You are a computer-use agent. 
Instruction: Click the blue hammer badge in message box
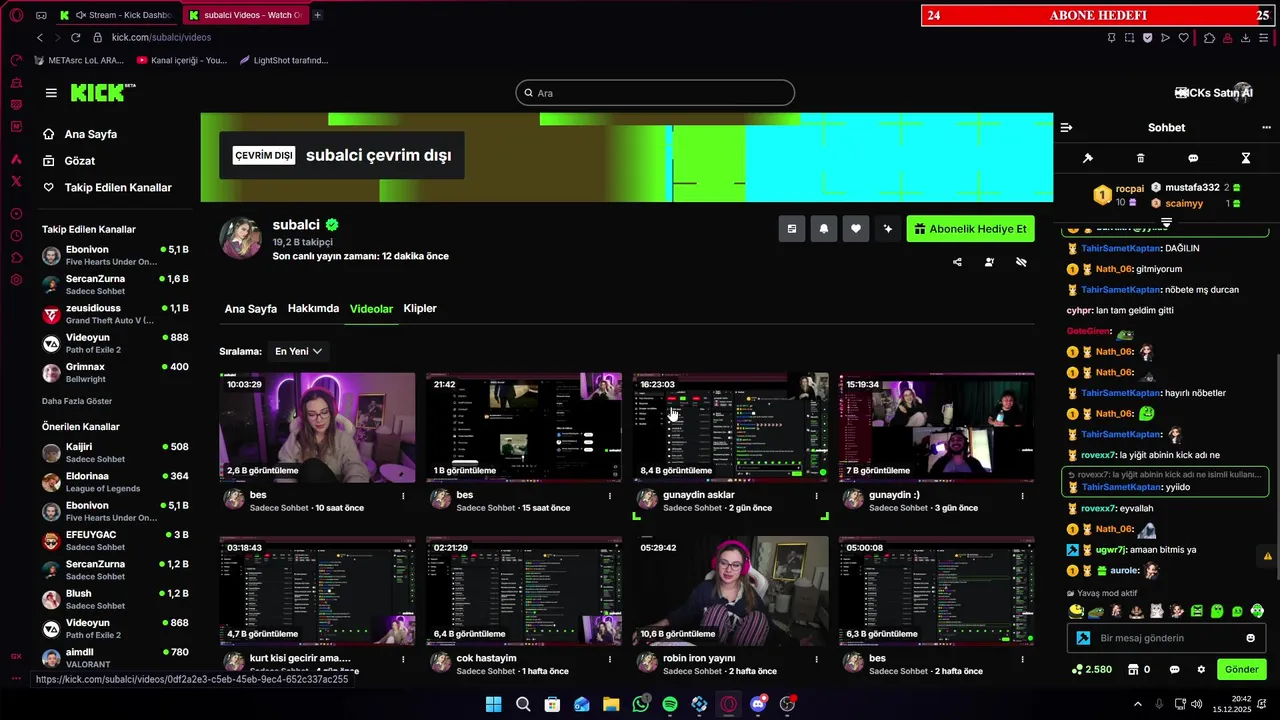point(1083,638)
